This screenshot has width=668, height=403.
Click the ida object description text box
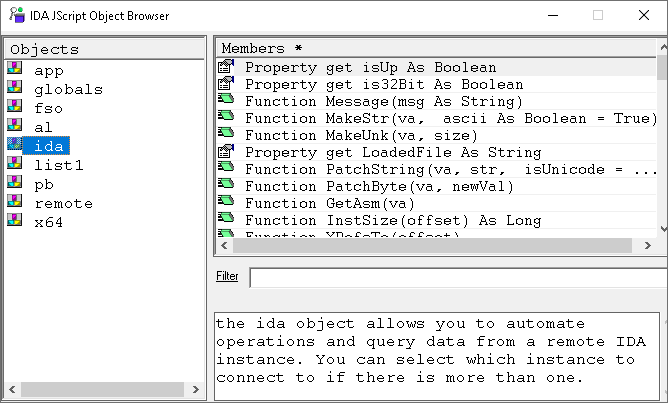point(437,356)
